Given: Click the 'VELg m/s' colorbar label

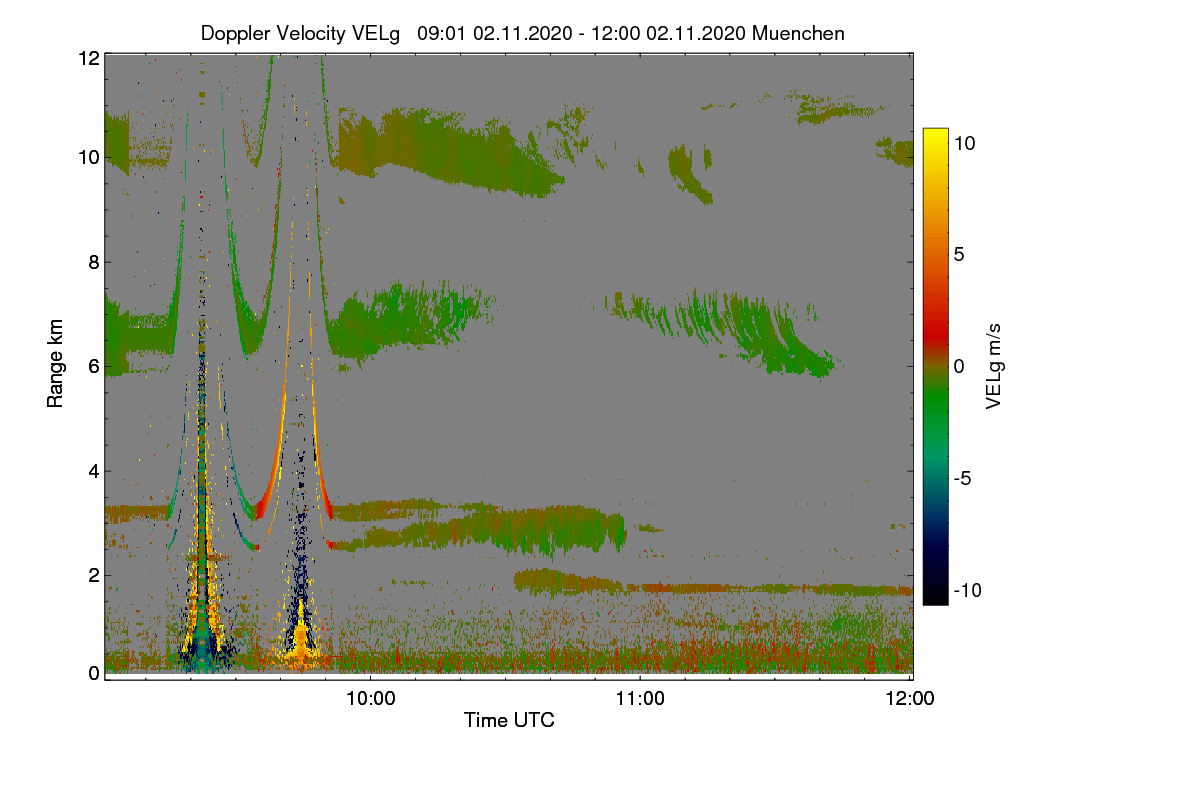Looking at the screenshot, I should pos(994,366).
